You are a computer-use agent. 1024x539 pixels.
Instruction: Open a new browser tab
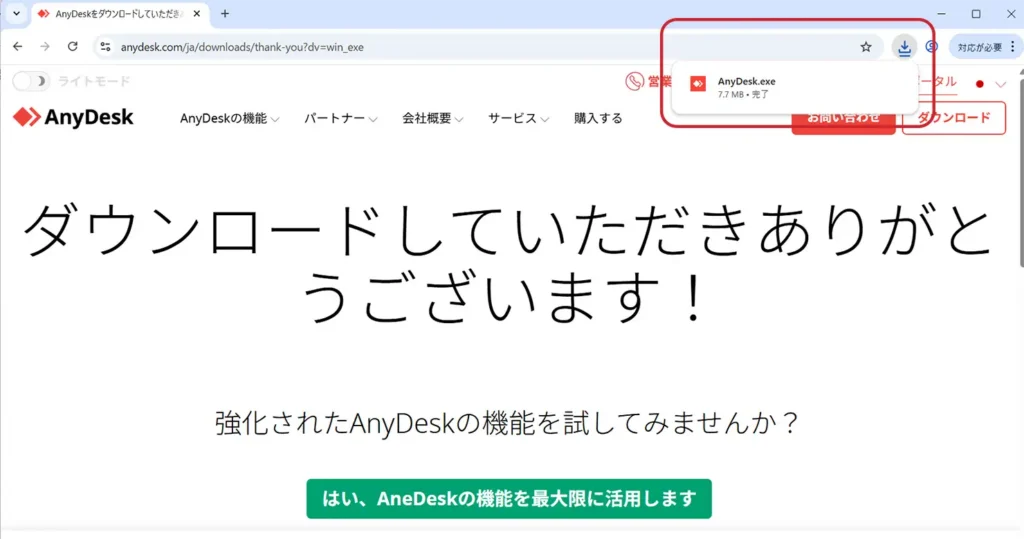pos(225,14)
